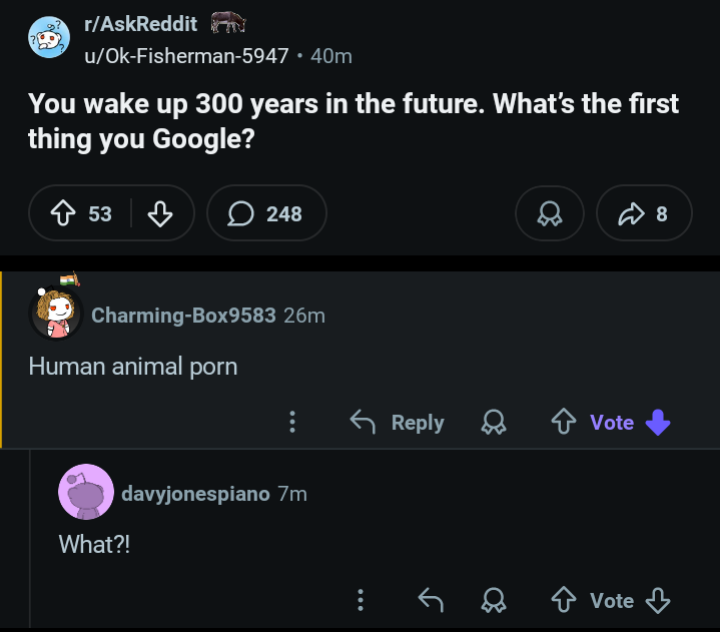Image resolution: width=720 pixels, height=632 pixels.
Task: Open Charming-Box9583 comment options menu
Action: [x=292, y=422]
